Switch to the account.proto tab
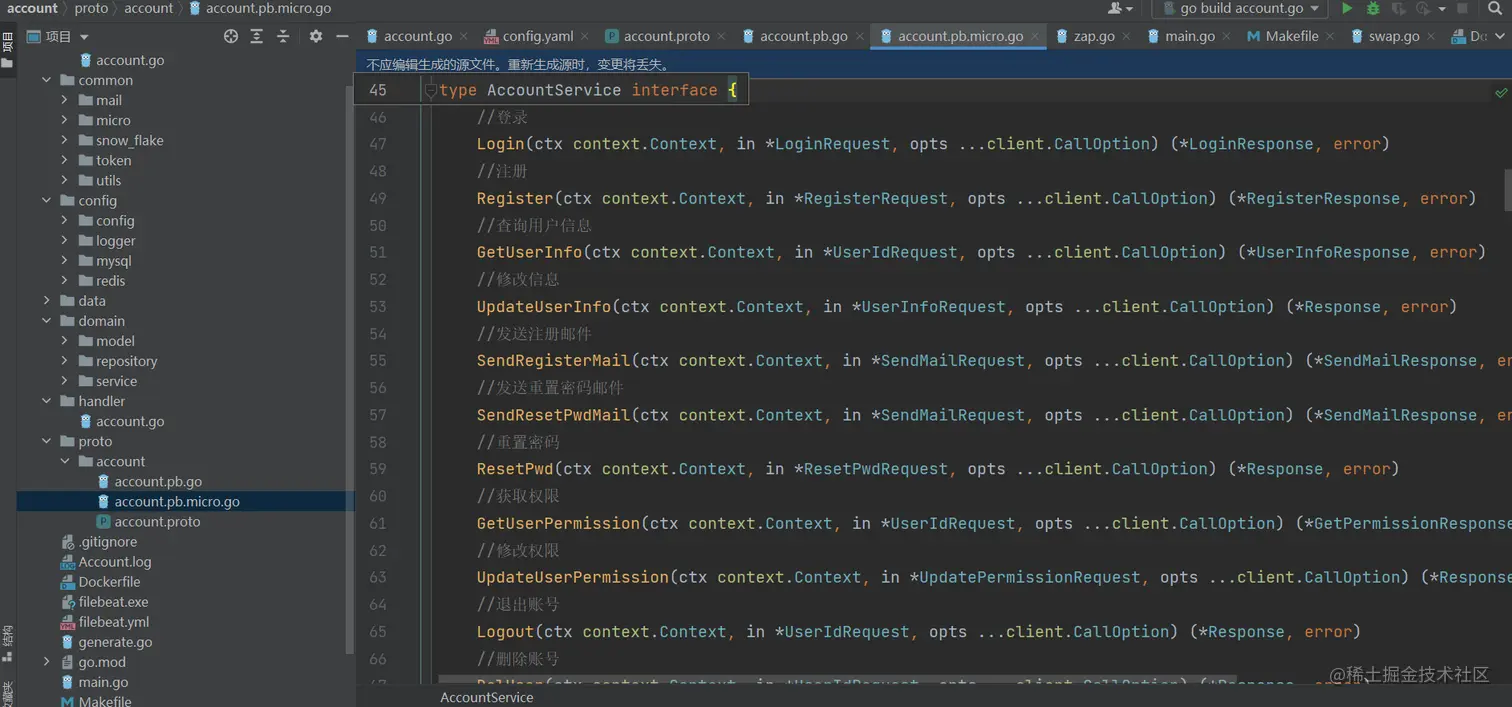 [x=667, y=36]
